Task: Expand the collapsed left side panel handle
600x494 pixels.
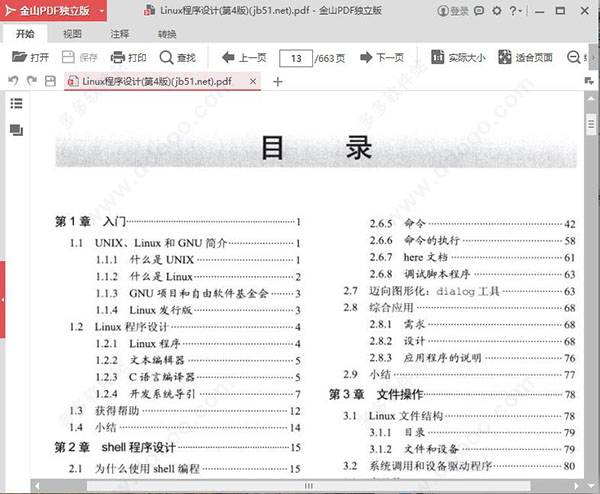Action: pos(2,300)
